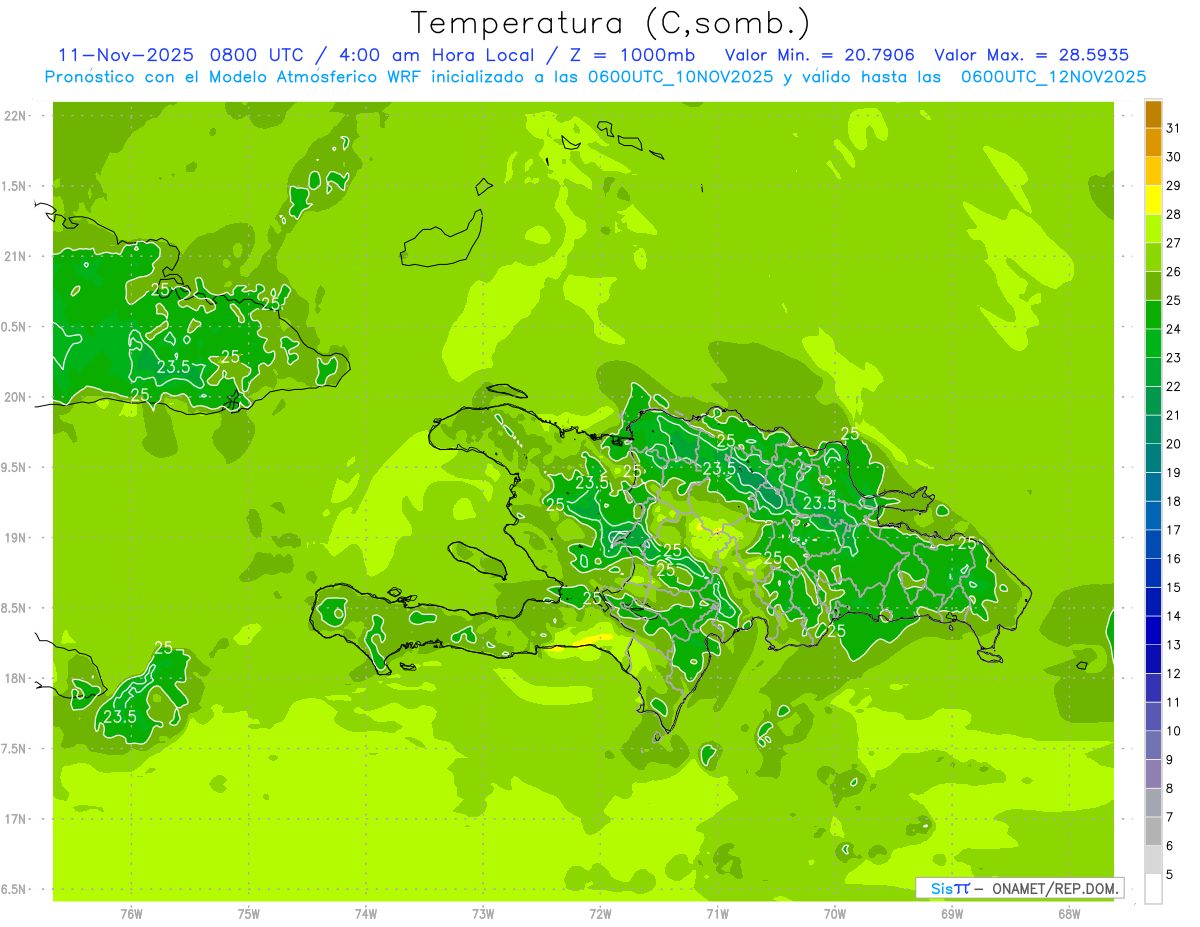This screenshot has height=927, width=1200.
Task: Click the 76W longitude axis label
Action: [131, 913]
